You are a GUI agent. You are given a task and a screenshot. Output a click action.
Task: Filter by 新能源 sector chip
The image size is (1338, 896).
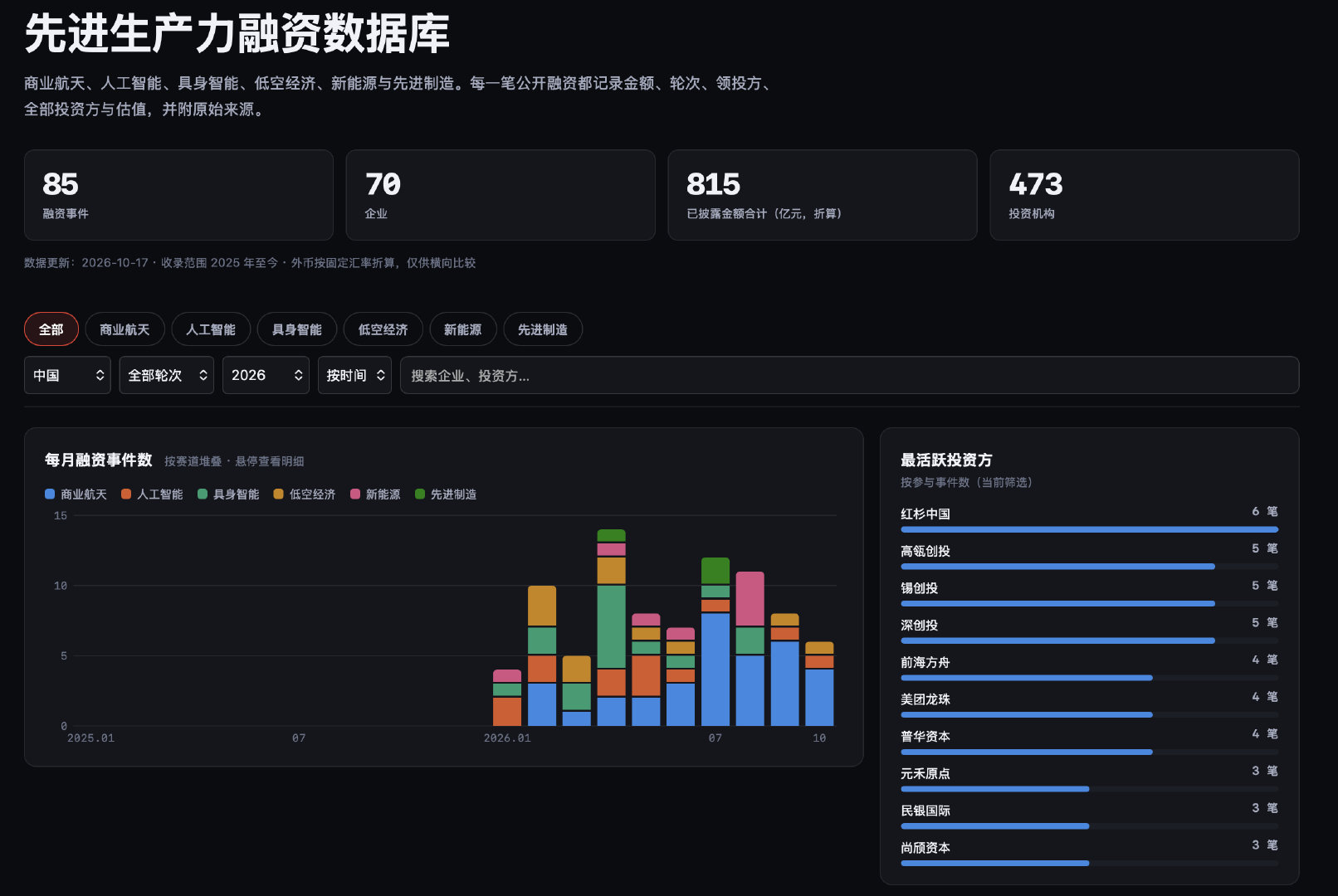[x=463, y=329]
